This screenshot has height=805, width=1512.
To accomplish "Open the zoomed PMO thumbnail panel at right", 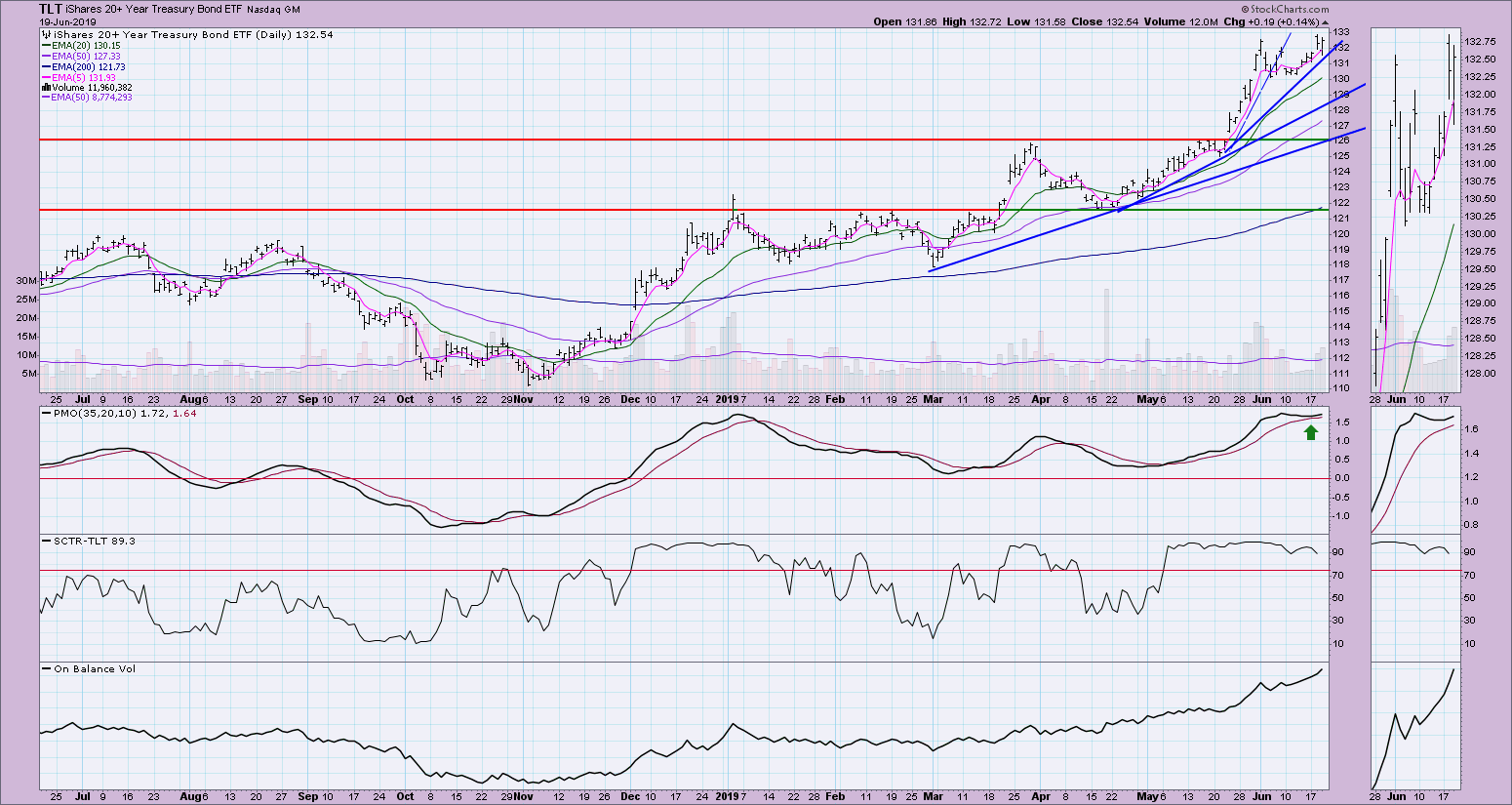I will (x=1415, y=470).
